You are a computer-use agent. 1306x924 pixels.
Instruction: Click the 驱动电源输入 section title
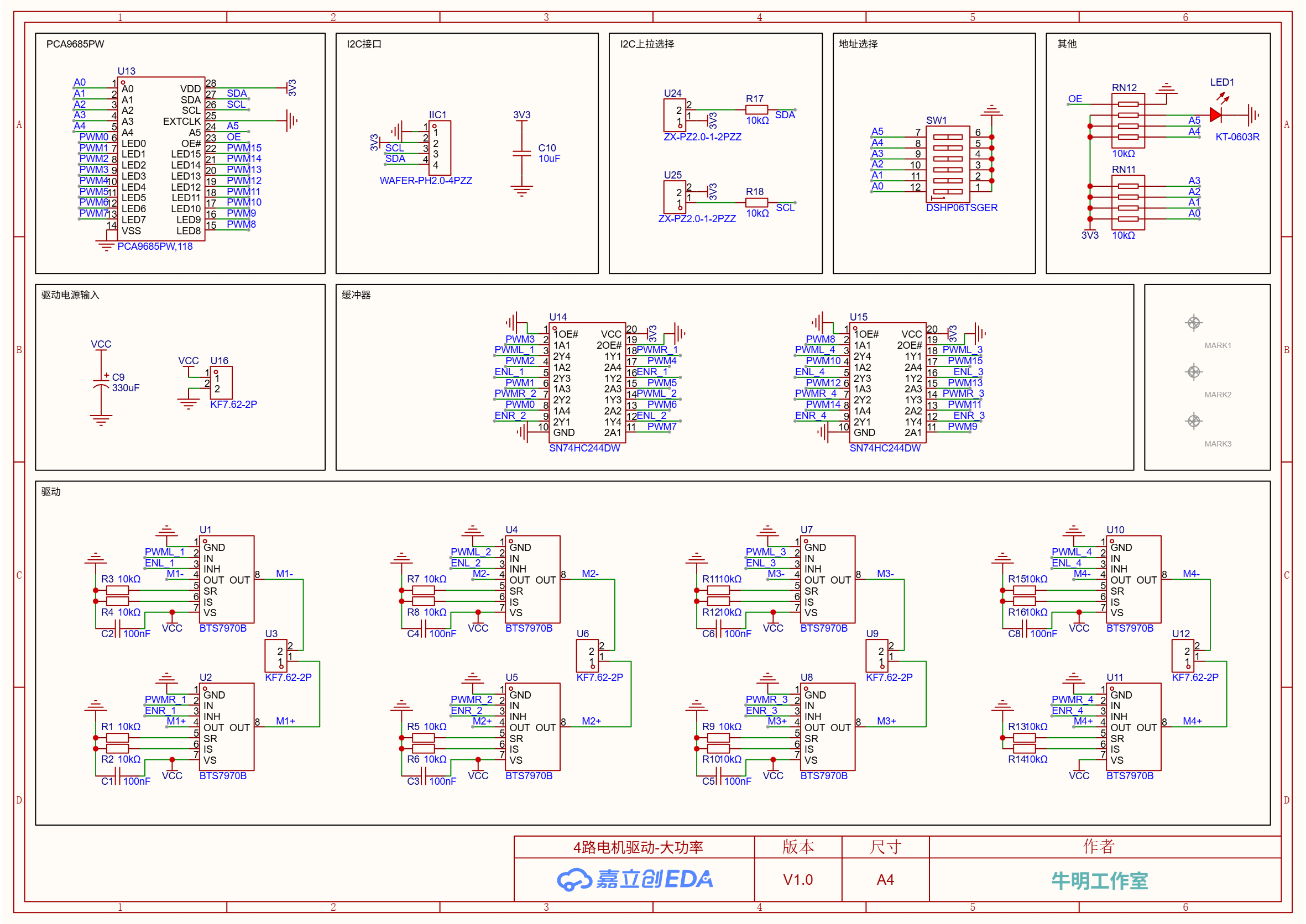tap(70, 295)
